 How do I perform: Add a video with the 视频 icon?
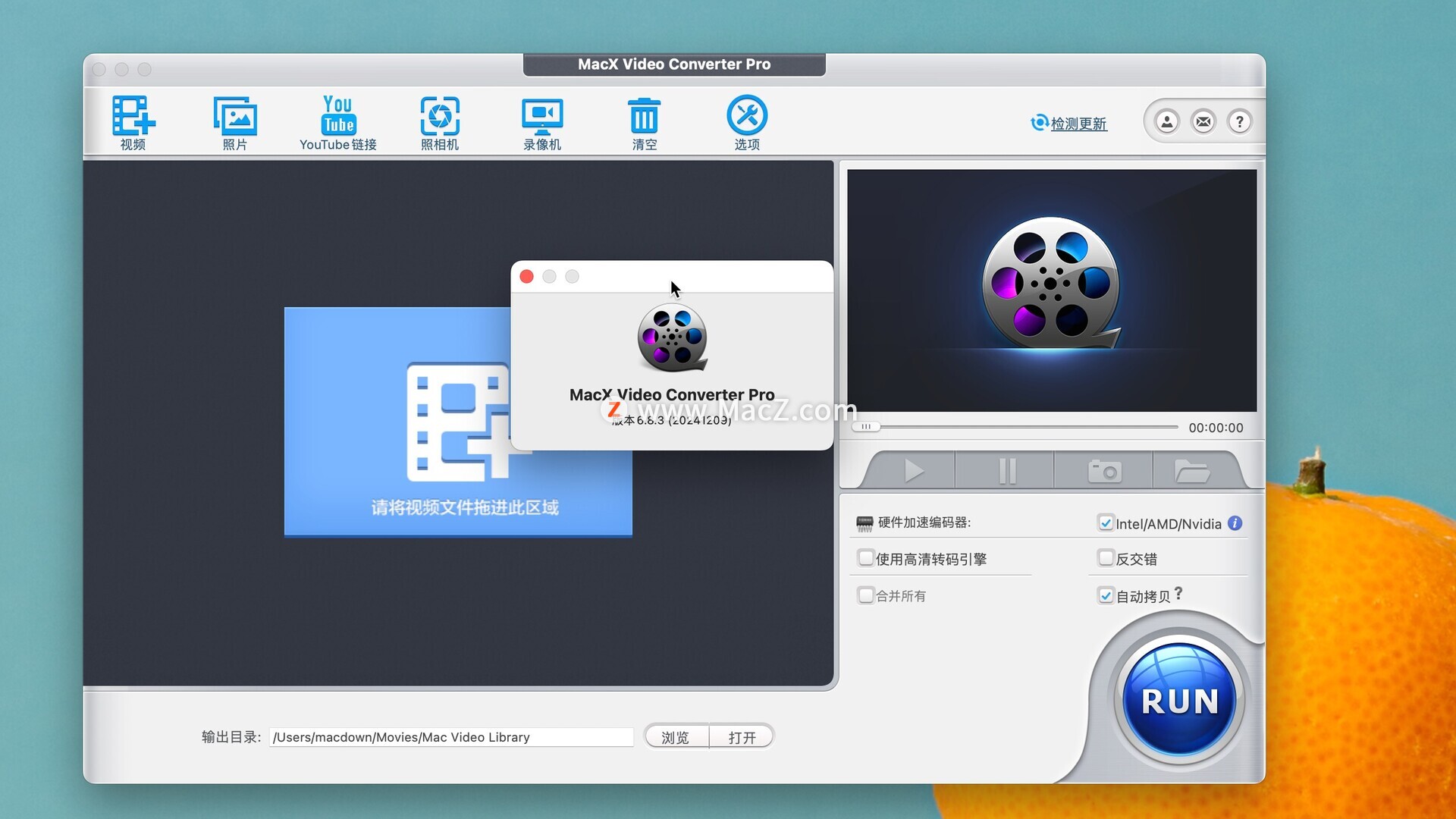pyautogui.click(x=133, y=122)
